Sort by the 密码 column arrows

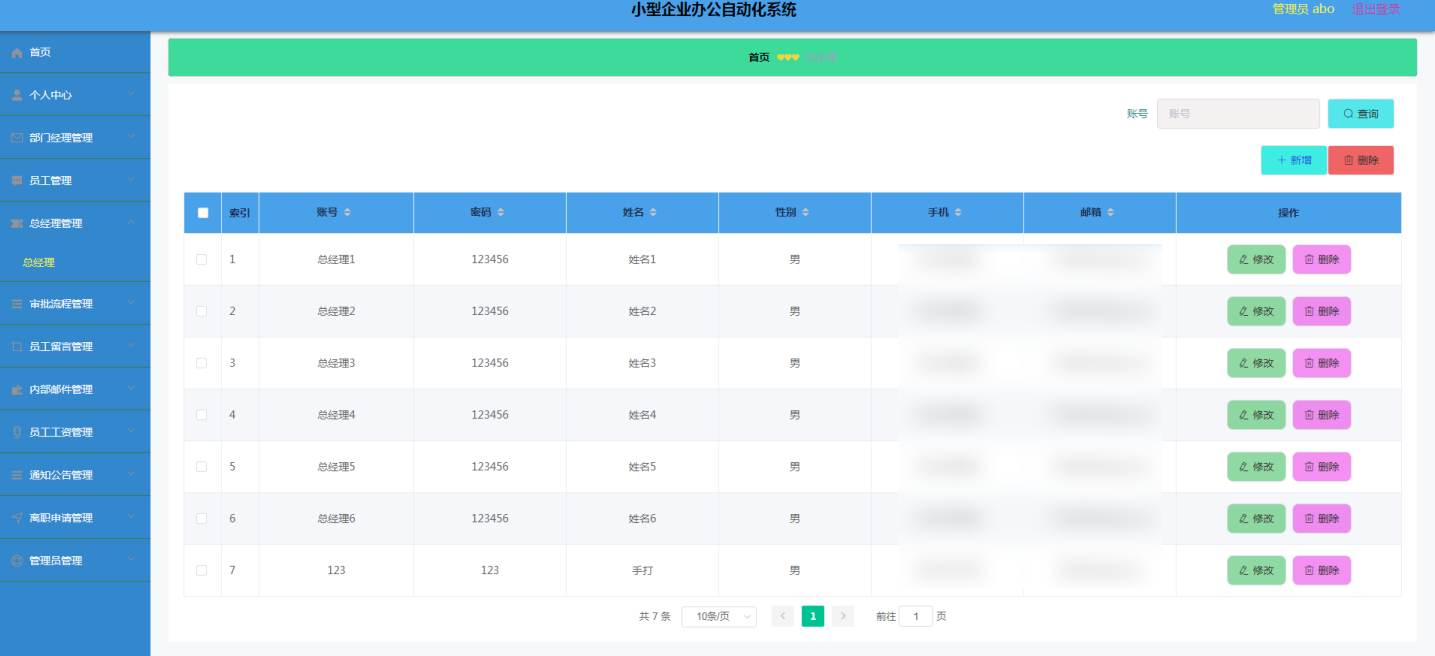501,213
